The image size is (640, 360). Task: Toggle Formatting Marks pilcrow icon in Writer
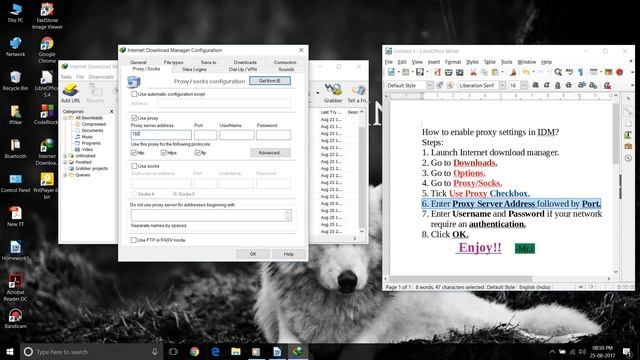pyautogui.click(x=580, y=72)
